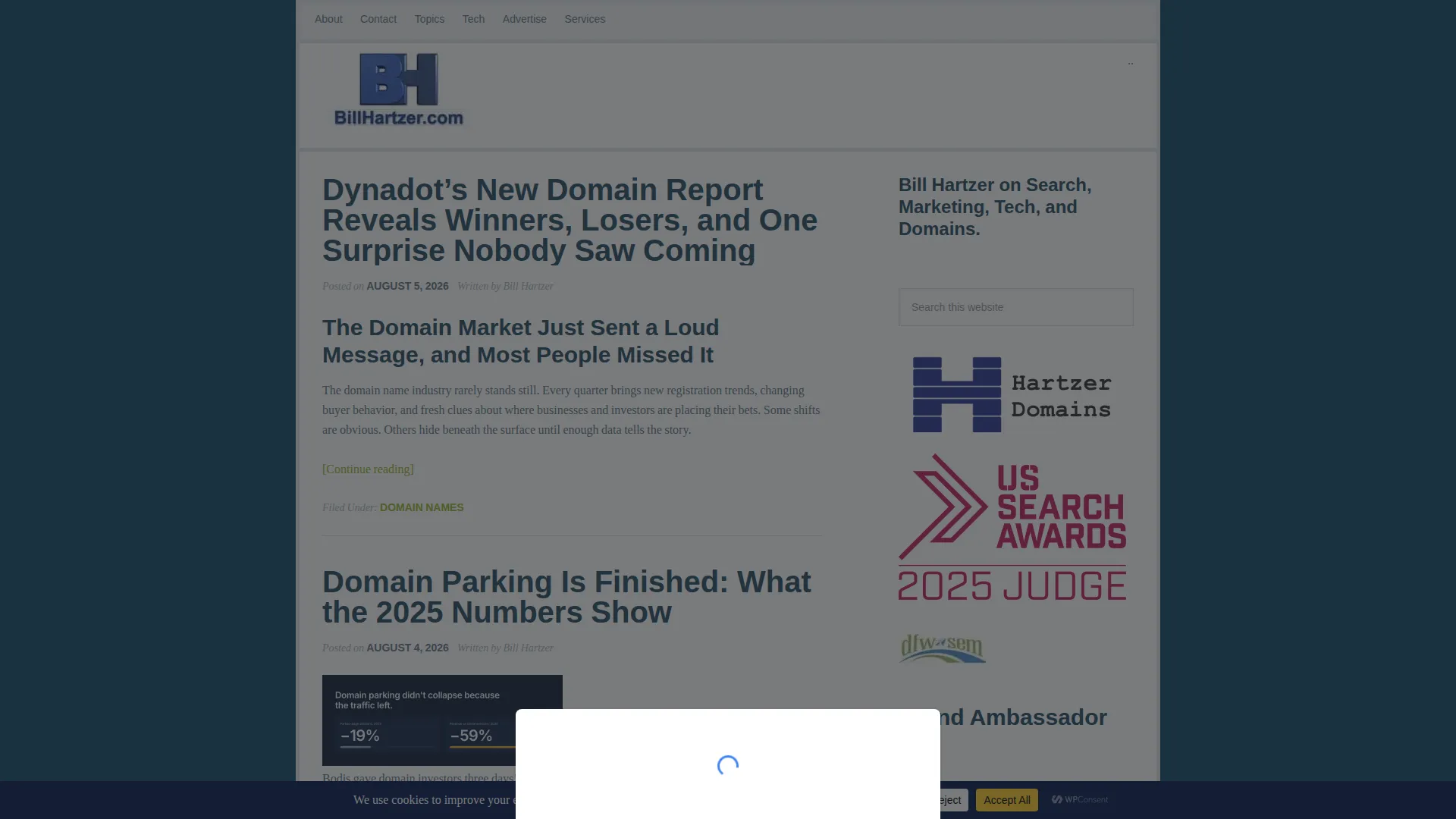Click the WPConsent logo in cookie bar
The width and height of the screenshot is (1456, 819).
pyautogui.click(x=1080, y=799)
